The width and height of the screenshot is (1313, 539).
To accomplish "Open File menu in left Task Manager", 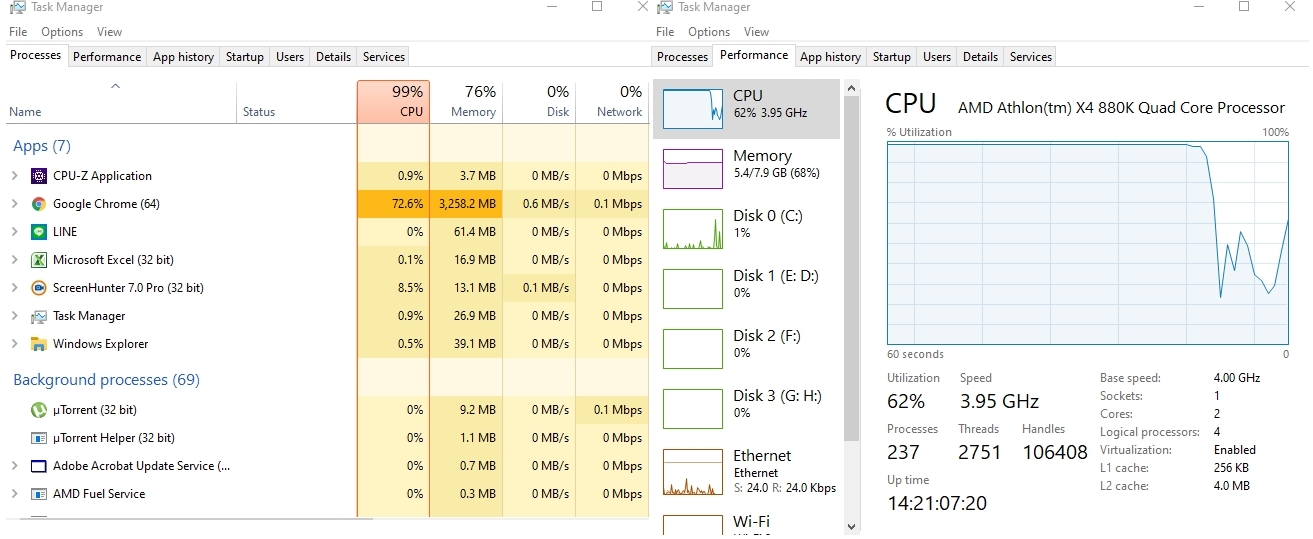I will tap(18, 32).
